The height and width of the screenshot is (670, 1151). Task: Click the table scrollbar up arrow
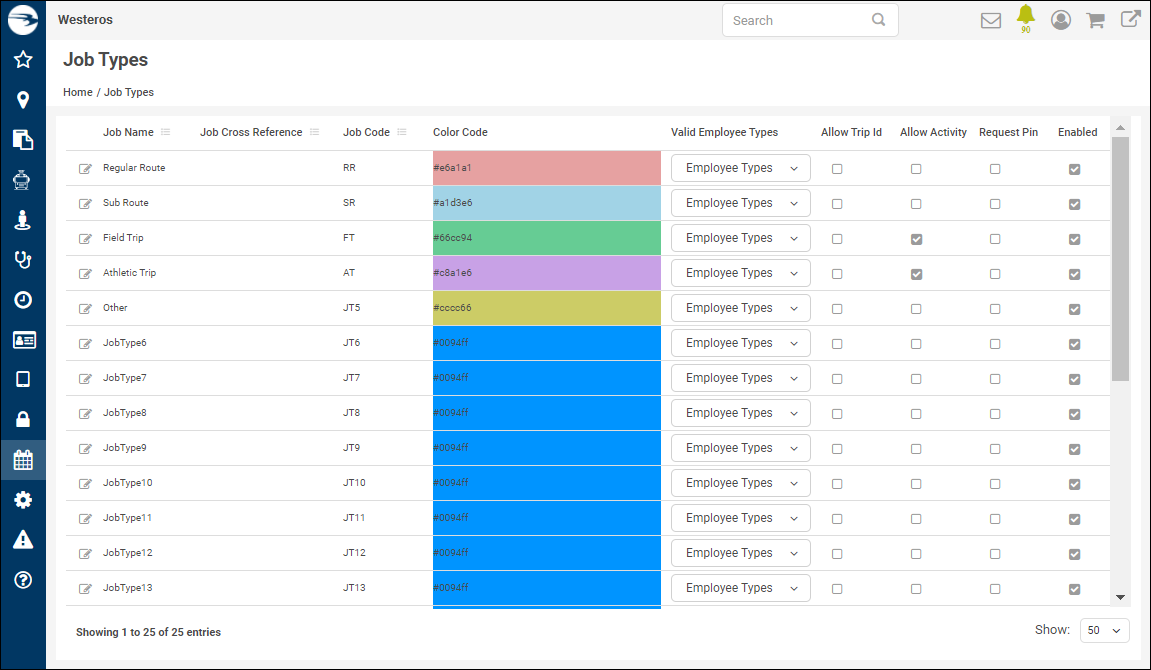(x=1120, y=128)
